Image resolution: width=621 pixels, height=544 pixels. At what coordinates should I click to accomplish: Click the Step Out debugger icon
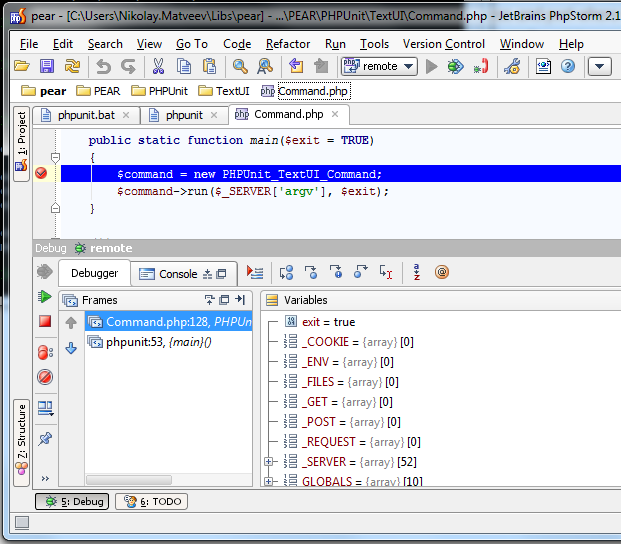pos(360,272)
